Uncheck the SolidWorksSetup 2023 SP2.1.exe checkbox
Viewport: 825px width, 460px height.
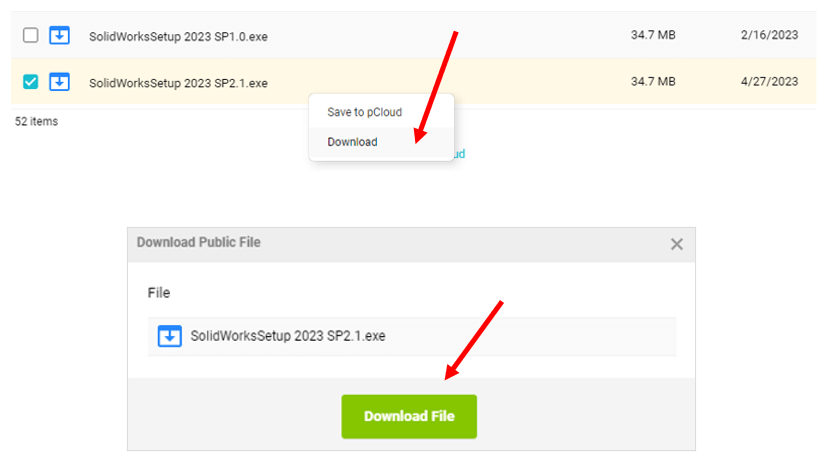click(x=31, y=82)
